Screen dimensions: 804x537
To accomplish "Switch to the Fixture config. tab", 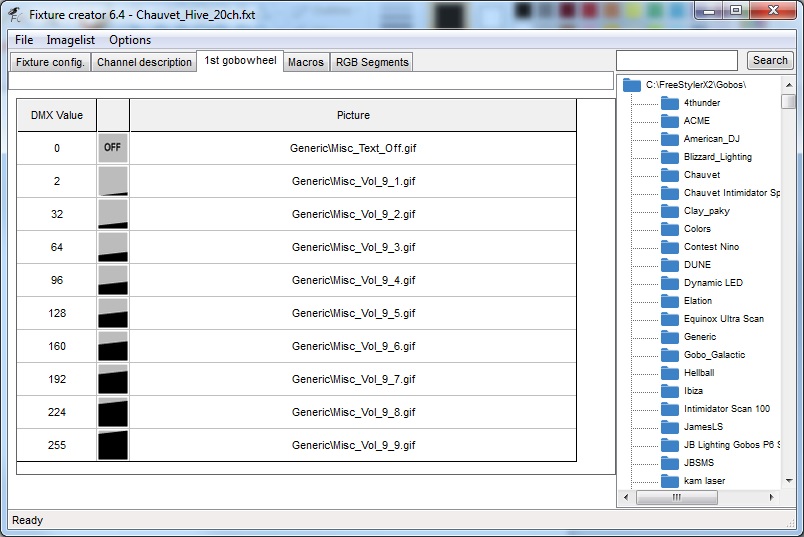I will pyautogui.click(x=50, y=62).
